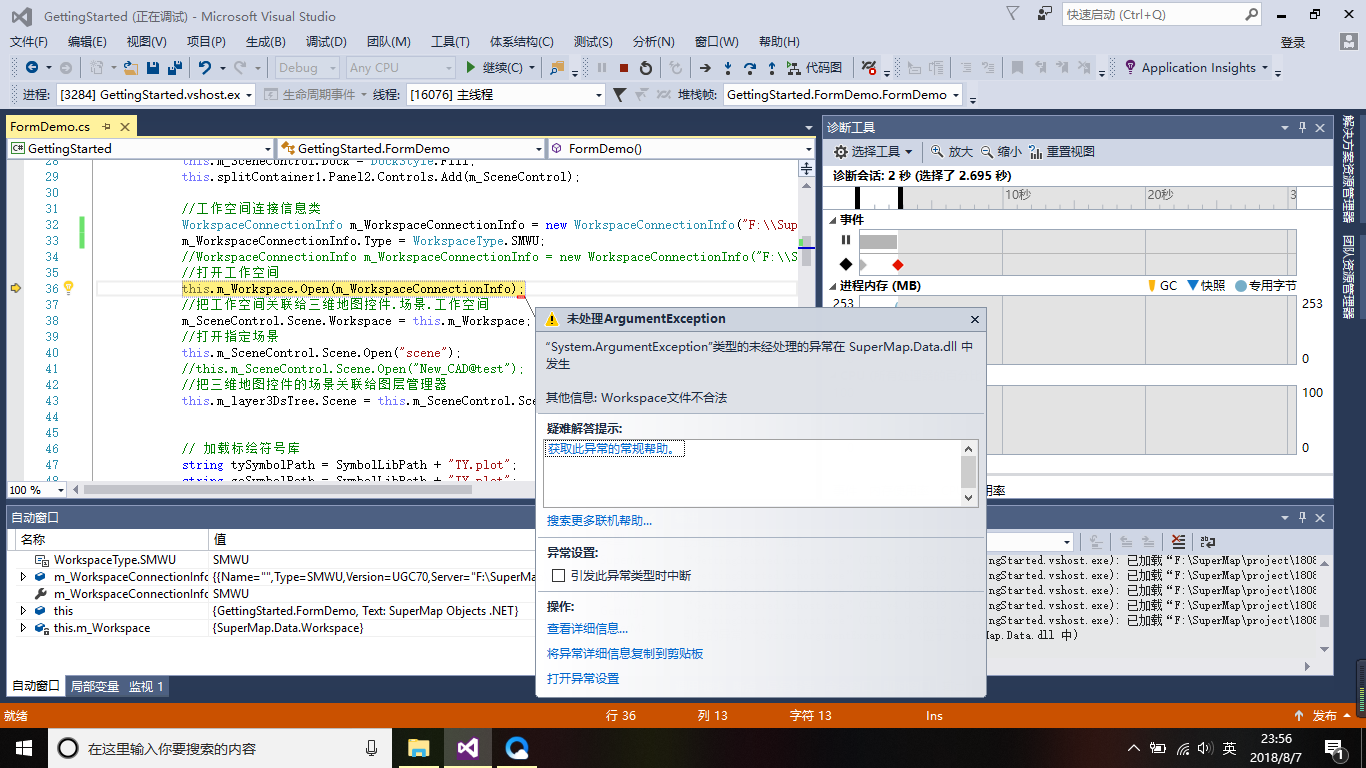Zoom out (缩小) in Diagnostic Tools
Image resolution: width=1366 pixels, height=768 pixels.
[x=1001, y=152]
